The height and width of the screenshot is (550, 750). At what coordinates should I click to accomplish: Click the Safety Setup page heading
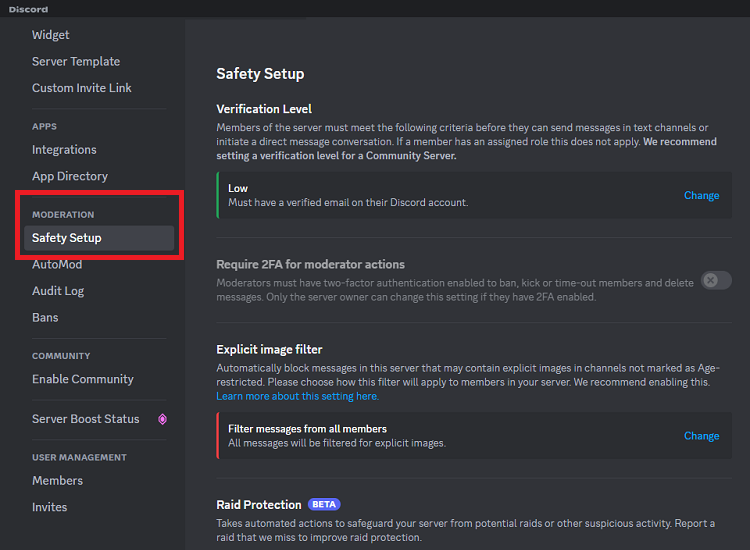pyautogui.click(x=260, y=74)
